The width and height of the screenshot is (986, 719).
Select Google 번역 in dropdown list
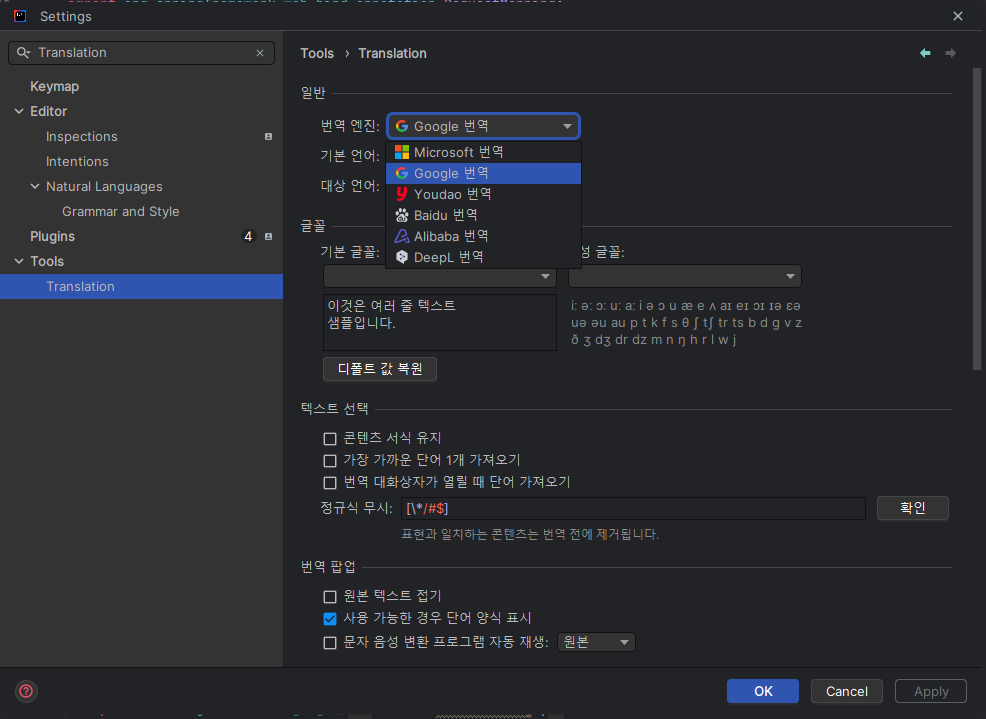[x=483, y=173]
